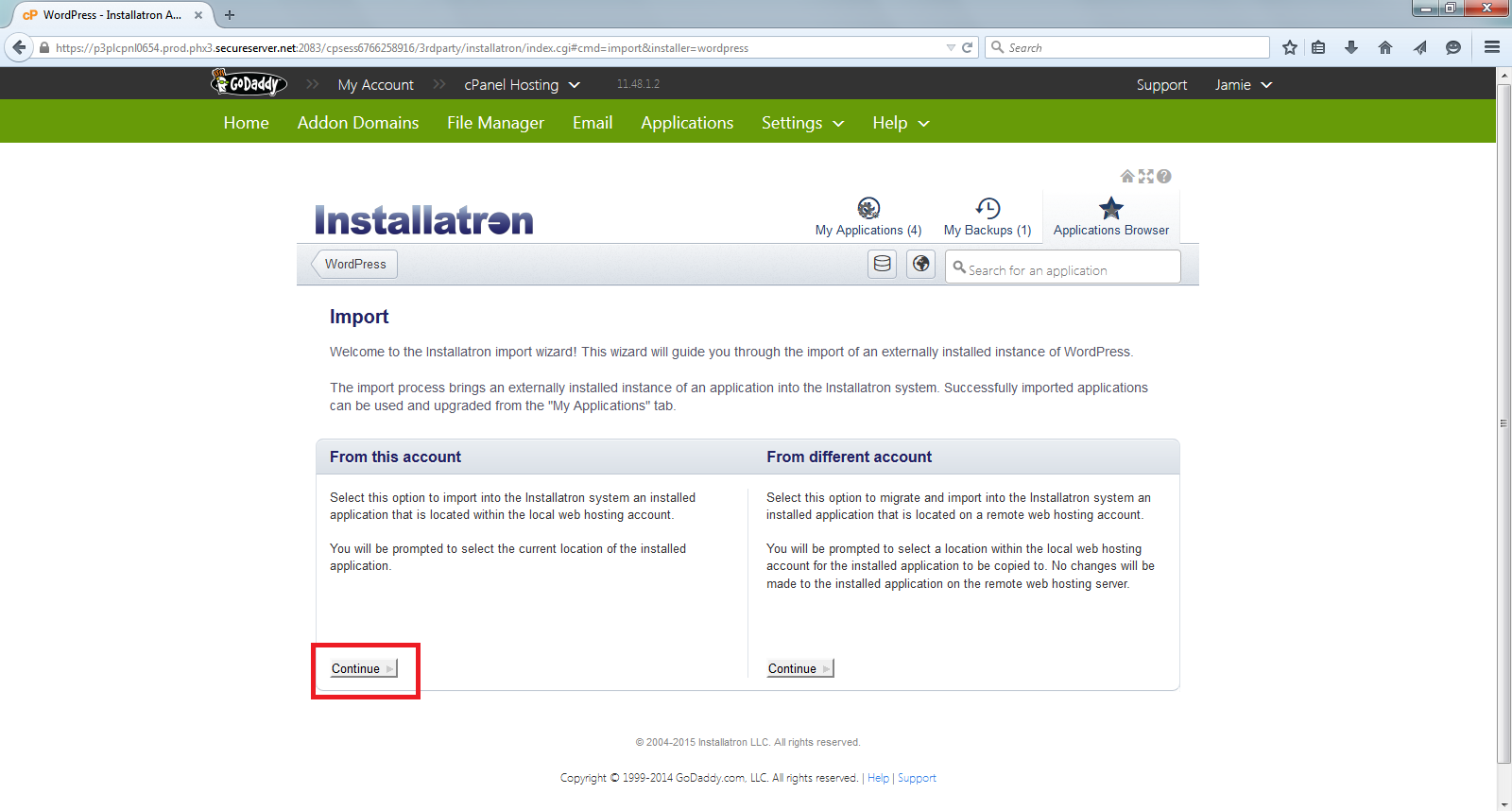Click the globe website icon button
The height and width of the screenshot is (811, 1512).
click(x=921, y=264)
